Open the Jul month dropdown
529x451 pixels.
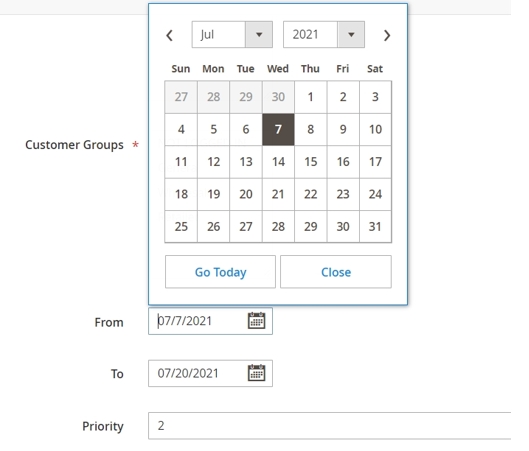click(232, 34)
